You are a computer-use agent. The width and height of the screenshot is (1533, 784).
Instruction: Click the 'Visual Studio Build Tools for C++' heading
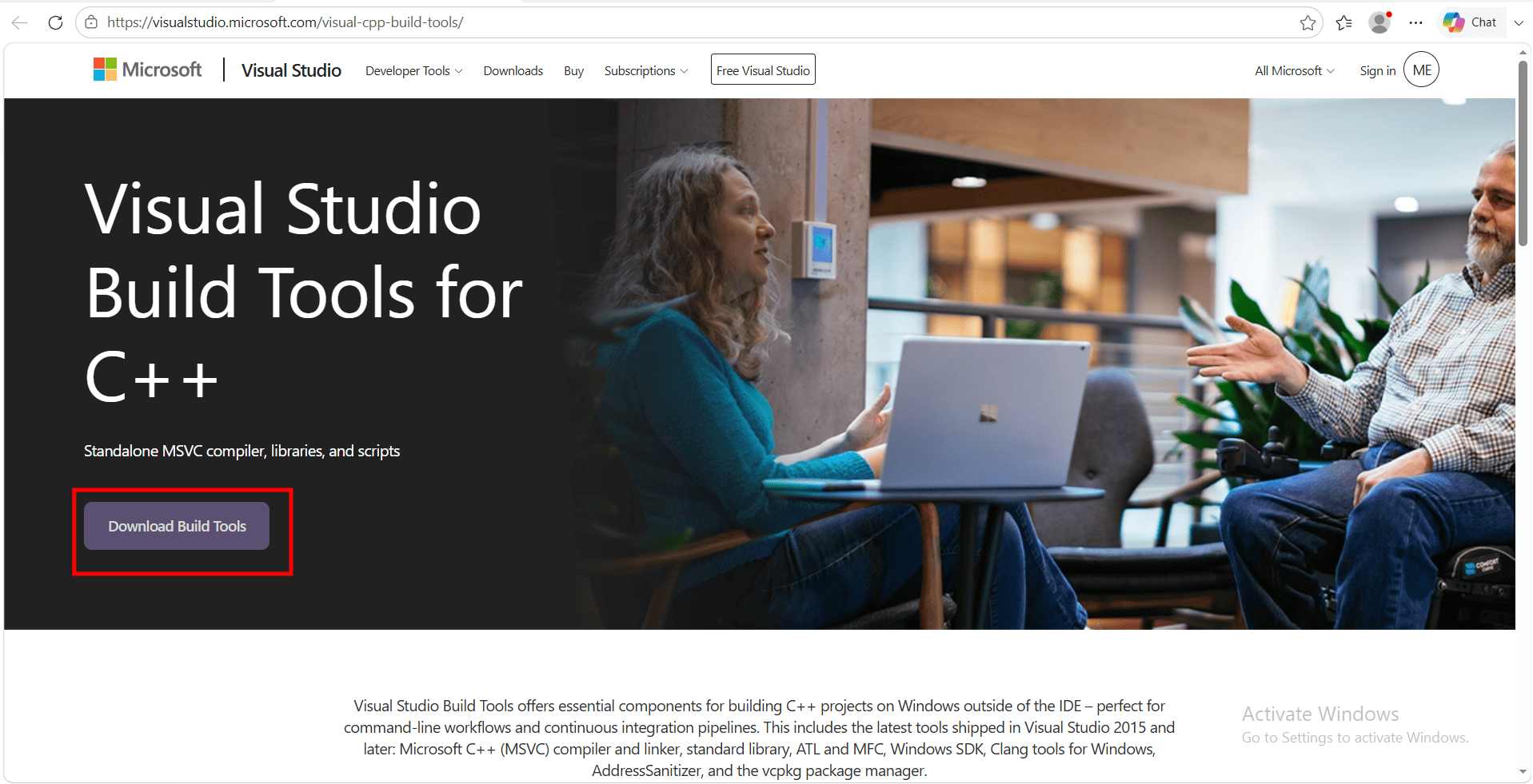point(303,293)
